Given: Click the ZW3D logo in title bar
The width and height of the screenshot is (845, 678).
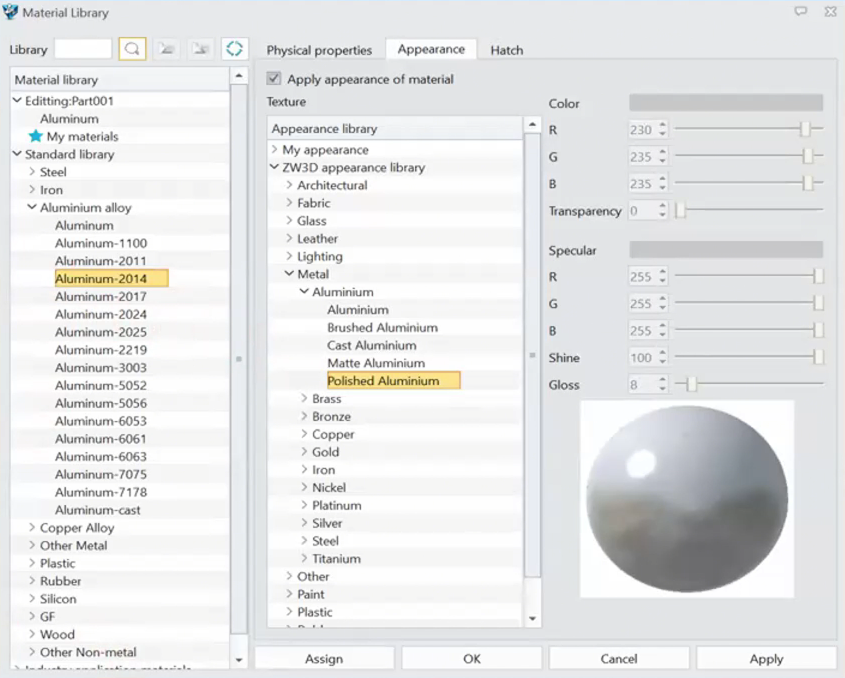Looking at the screenshot, I should pyautogui.click(x=11, y=13).
